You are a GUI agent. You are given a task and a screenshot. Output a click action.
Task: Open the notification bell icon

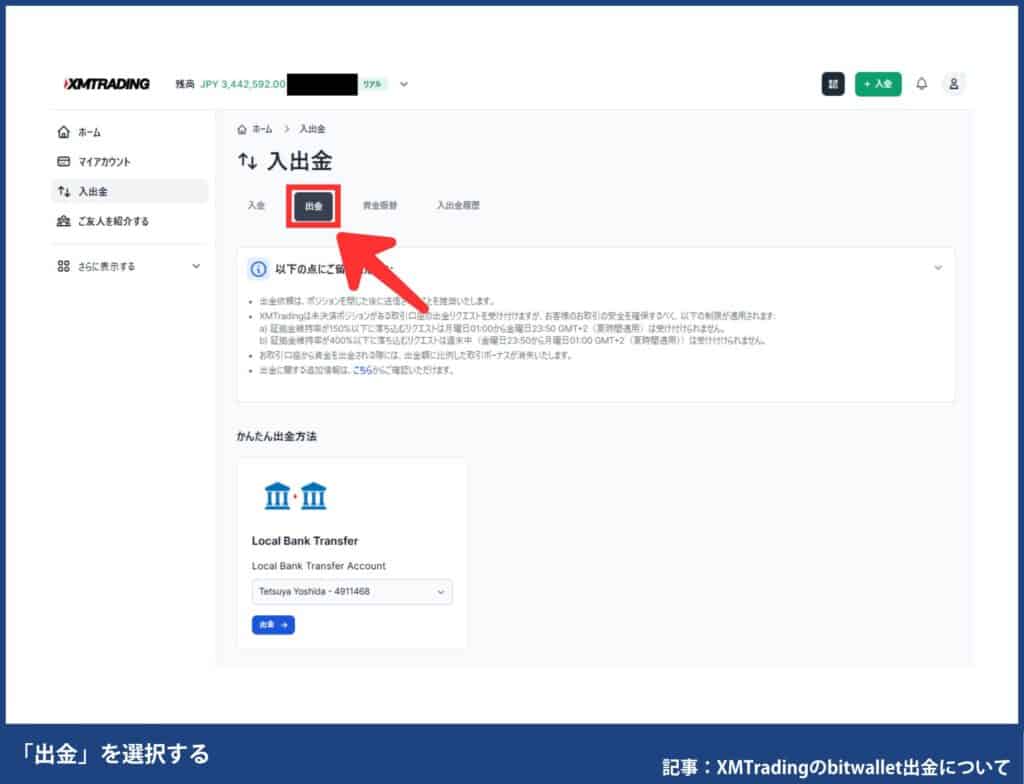pyautogui.click(x=922, y=84)
